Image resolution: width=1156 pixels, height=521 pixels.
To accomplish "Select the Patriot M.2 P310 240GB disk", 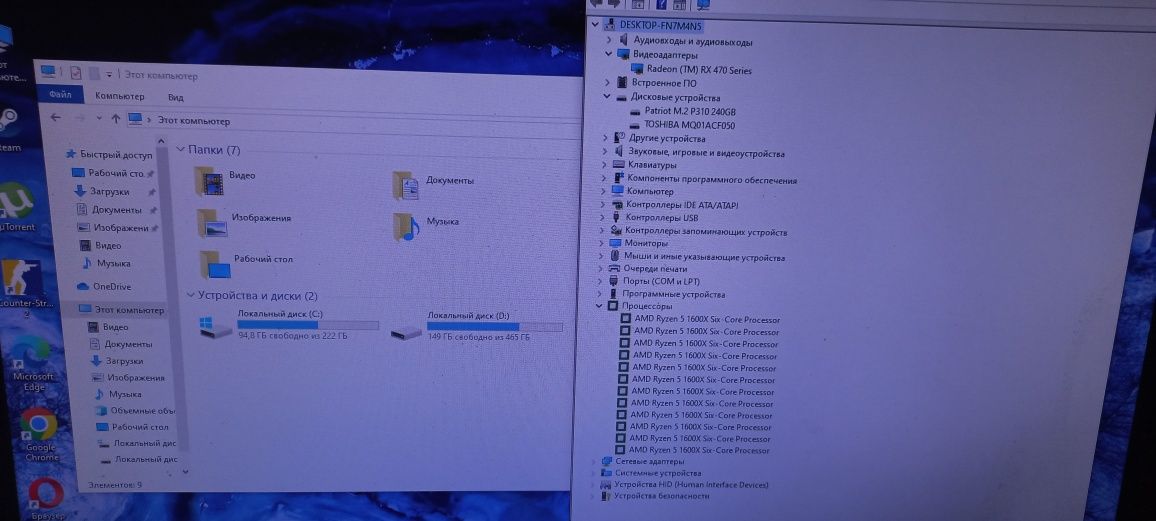I will (x=689, y=111).
